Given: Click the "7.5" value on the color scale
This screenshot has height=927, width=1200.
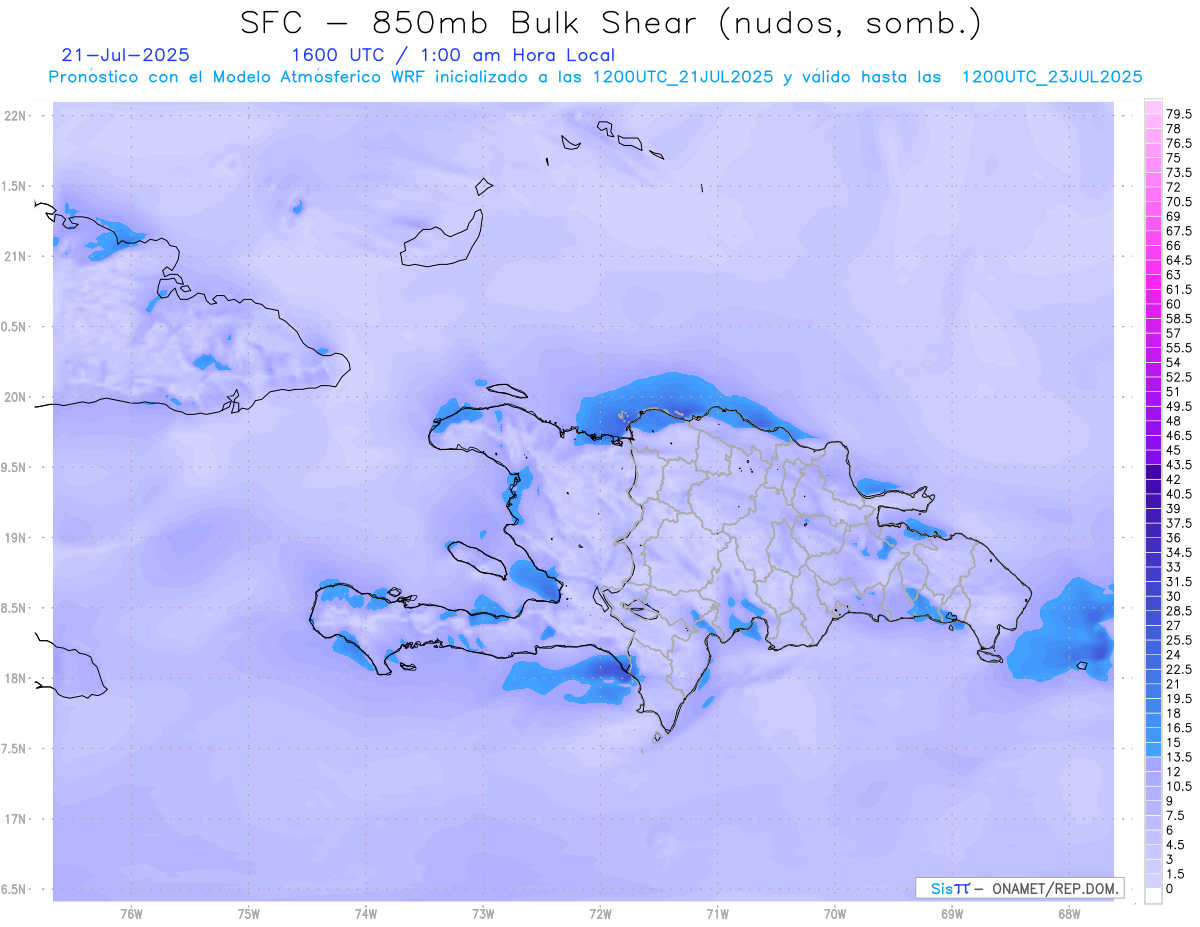Looking at the screenshot, I should point(1176,816).
